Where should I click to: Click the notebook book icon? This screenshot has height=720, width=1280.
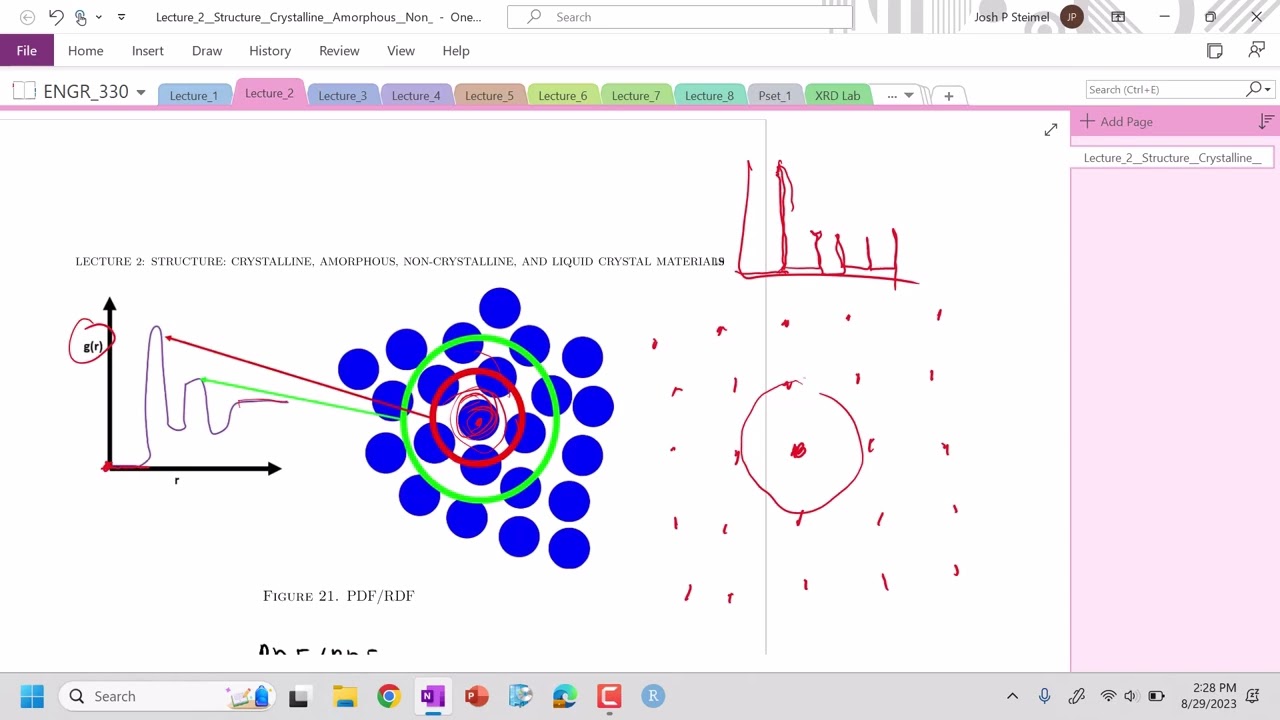tap(24, 91)
